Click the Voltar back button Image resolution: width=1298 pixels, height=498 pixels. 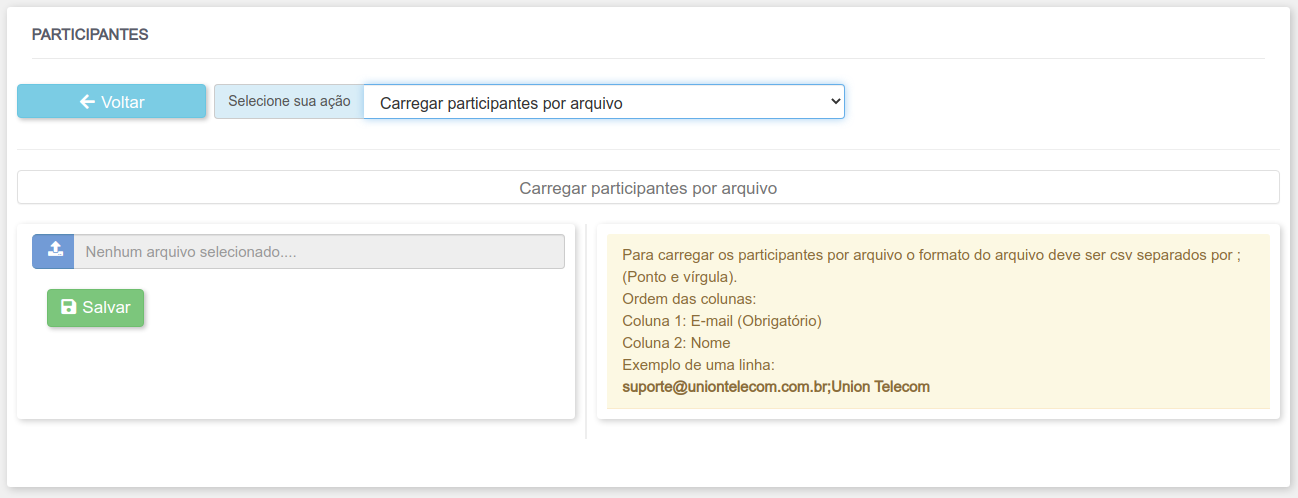(x=111, y=101)
